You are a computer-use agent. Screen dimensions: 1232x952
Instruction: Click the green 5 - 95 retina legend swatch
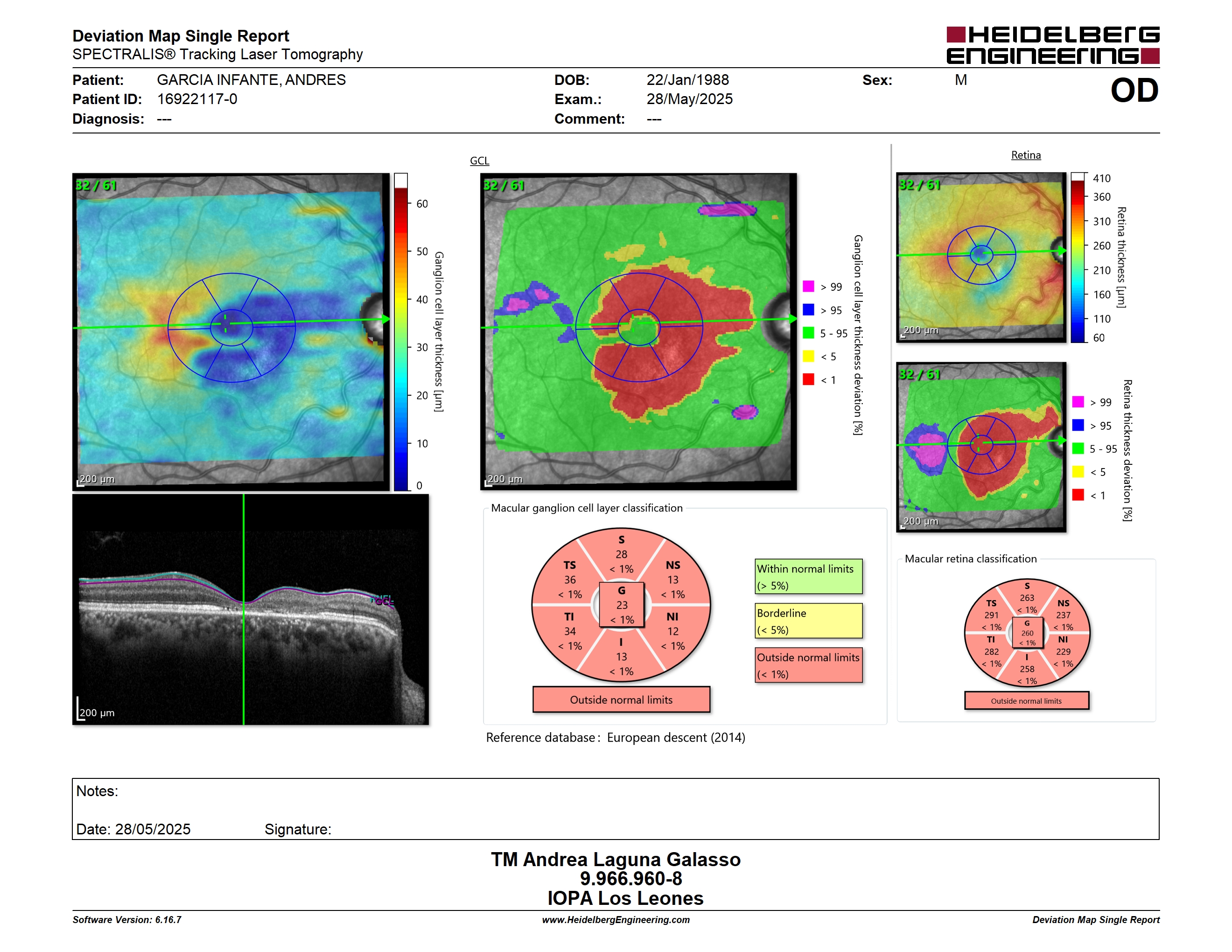[x=1078, y=448]
